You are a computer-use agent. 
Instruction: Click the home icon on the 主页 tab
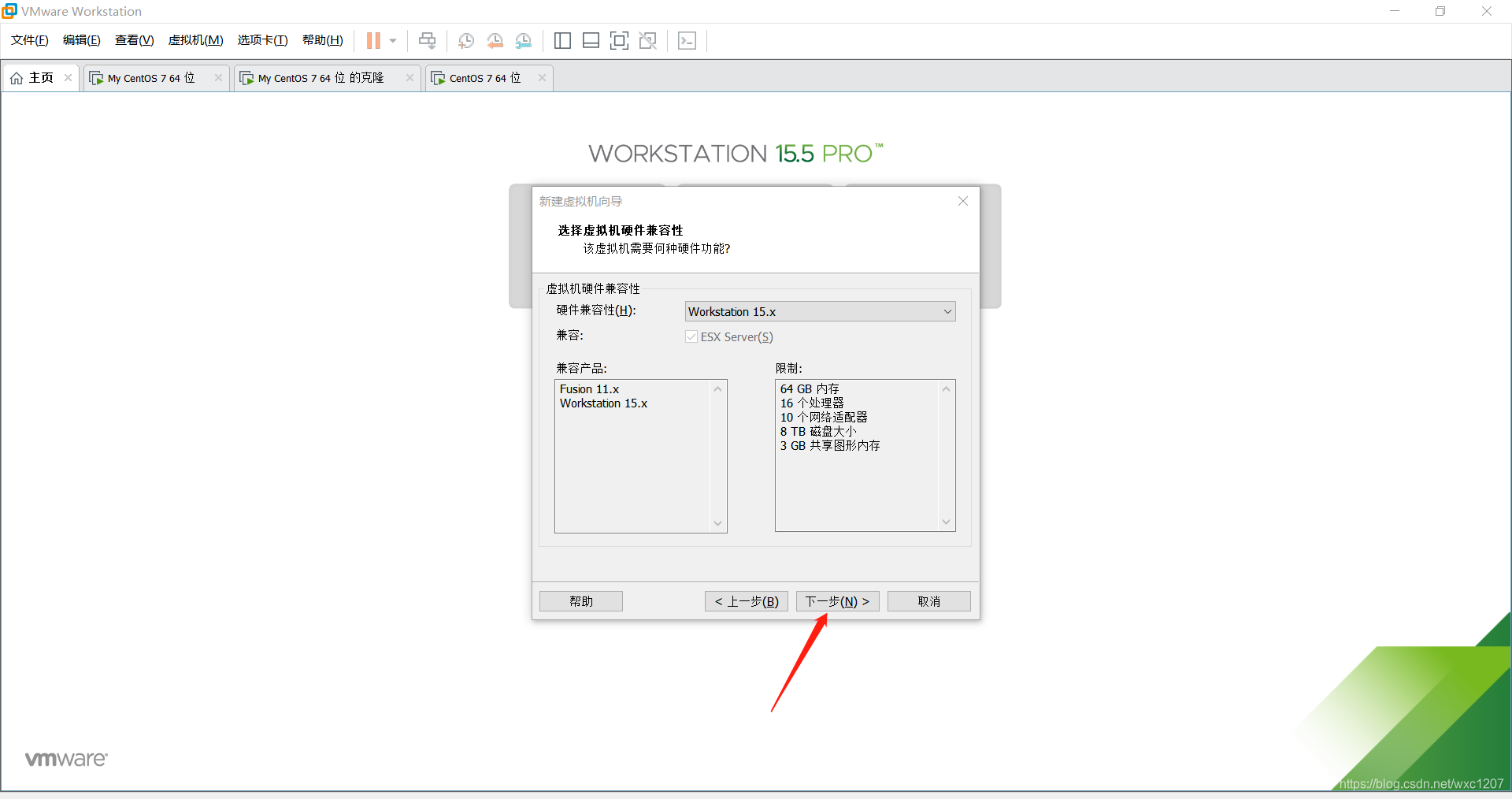(x=17, y=78)
